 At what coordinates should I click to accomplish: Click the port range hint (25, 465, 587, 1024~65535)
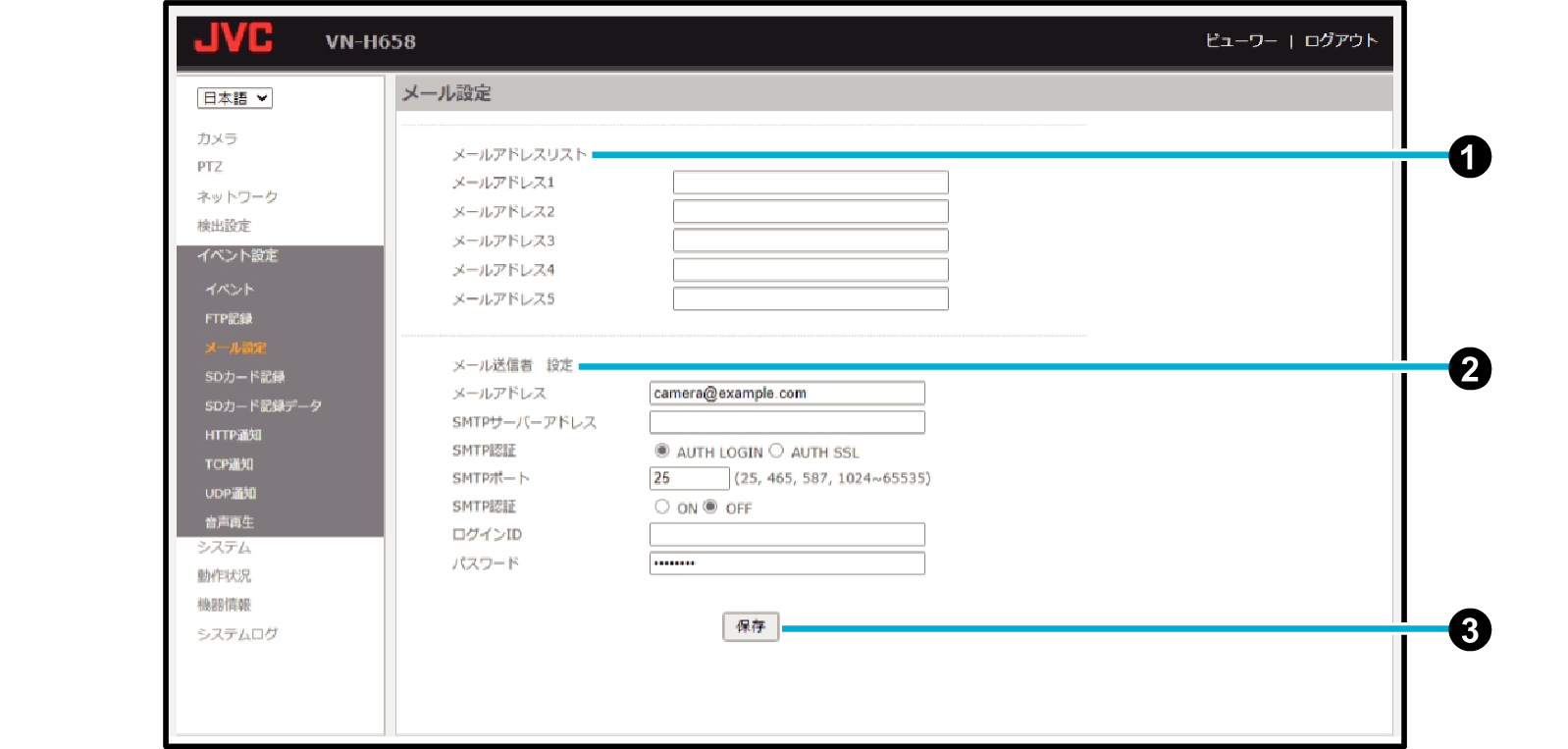pyautogui.click(x=832, y=478)
